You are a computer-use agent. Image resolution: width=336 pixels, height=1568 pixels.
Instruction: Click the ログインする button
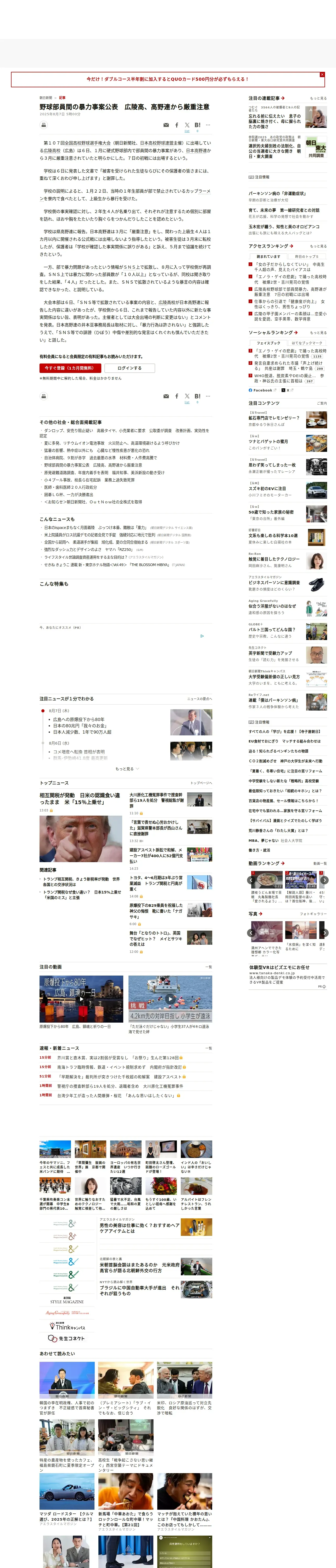pos(129,368)
